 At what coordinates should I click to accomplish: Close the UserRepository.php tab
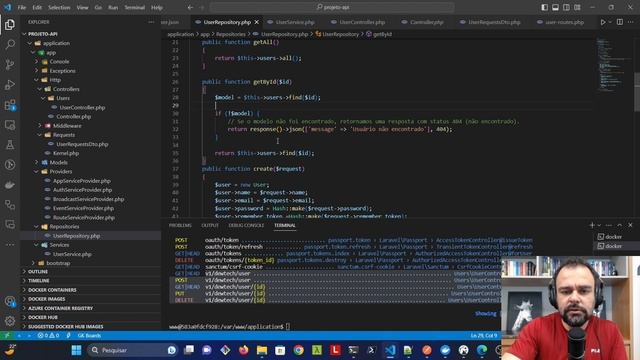[x=257, y=22]
